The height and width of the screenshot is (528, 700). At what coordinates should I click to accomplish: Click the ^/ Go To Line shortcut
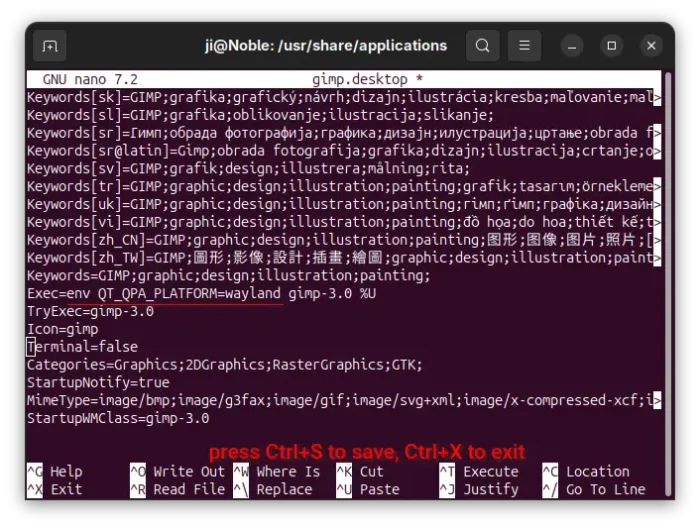(594, 489)
